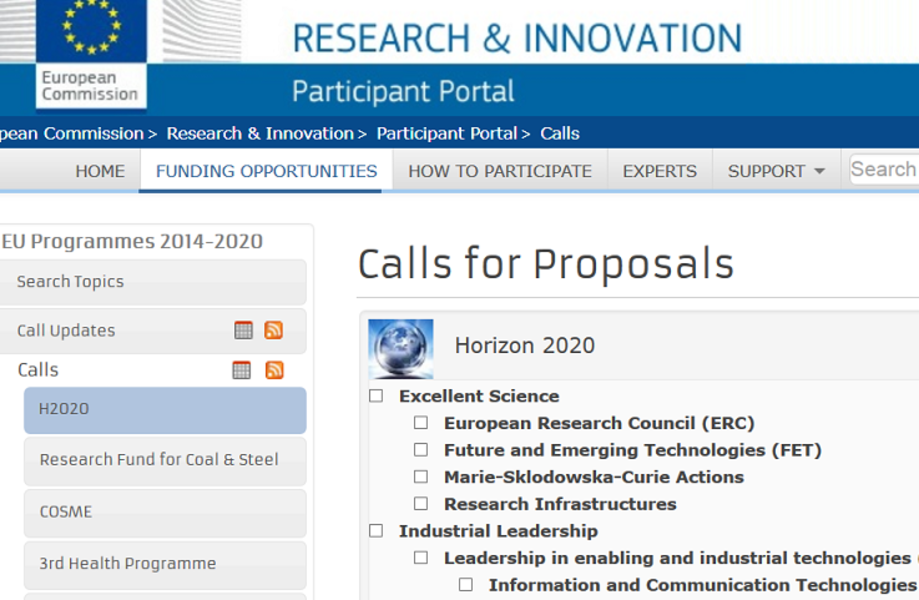Open the Calls RSS feed icon
919x600 pixels.
coord(274,370)
